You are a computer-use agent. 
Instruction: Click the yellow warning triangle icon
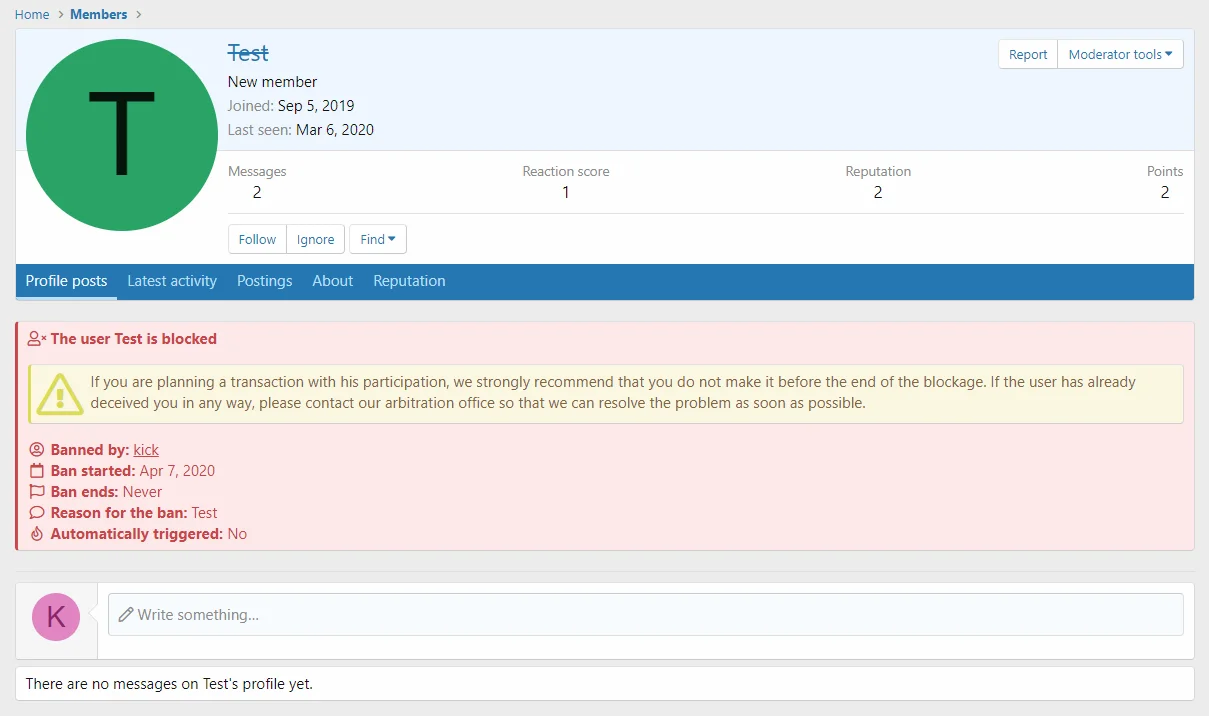(x=60, y=394)
